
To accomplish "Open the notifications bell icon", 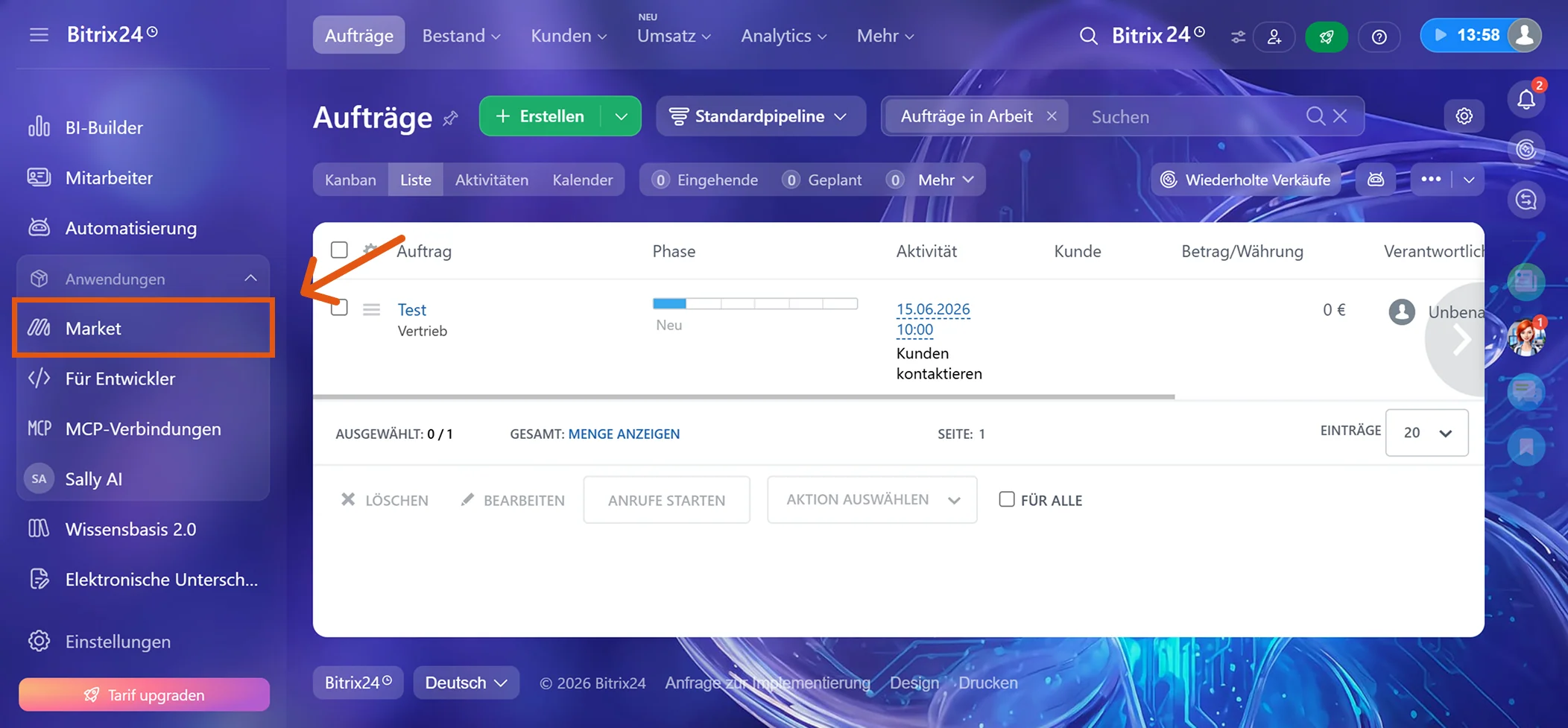I will tap(1526, 99).
